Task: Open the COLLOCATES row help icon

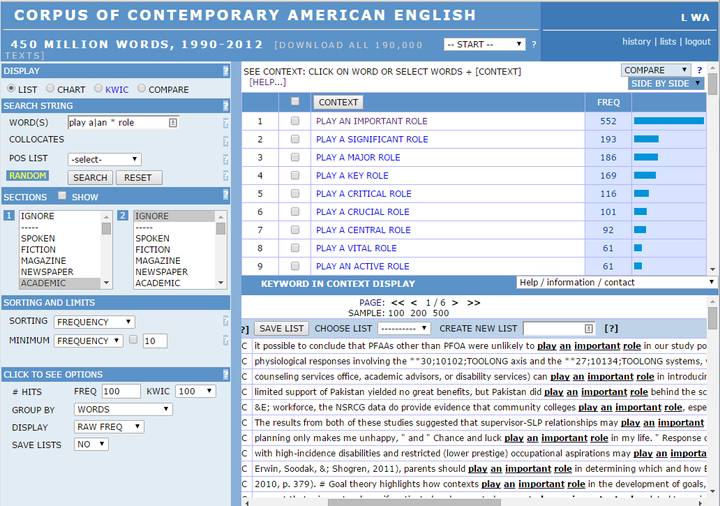Action: coord(225,141)
